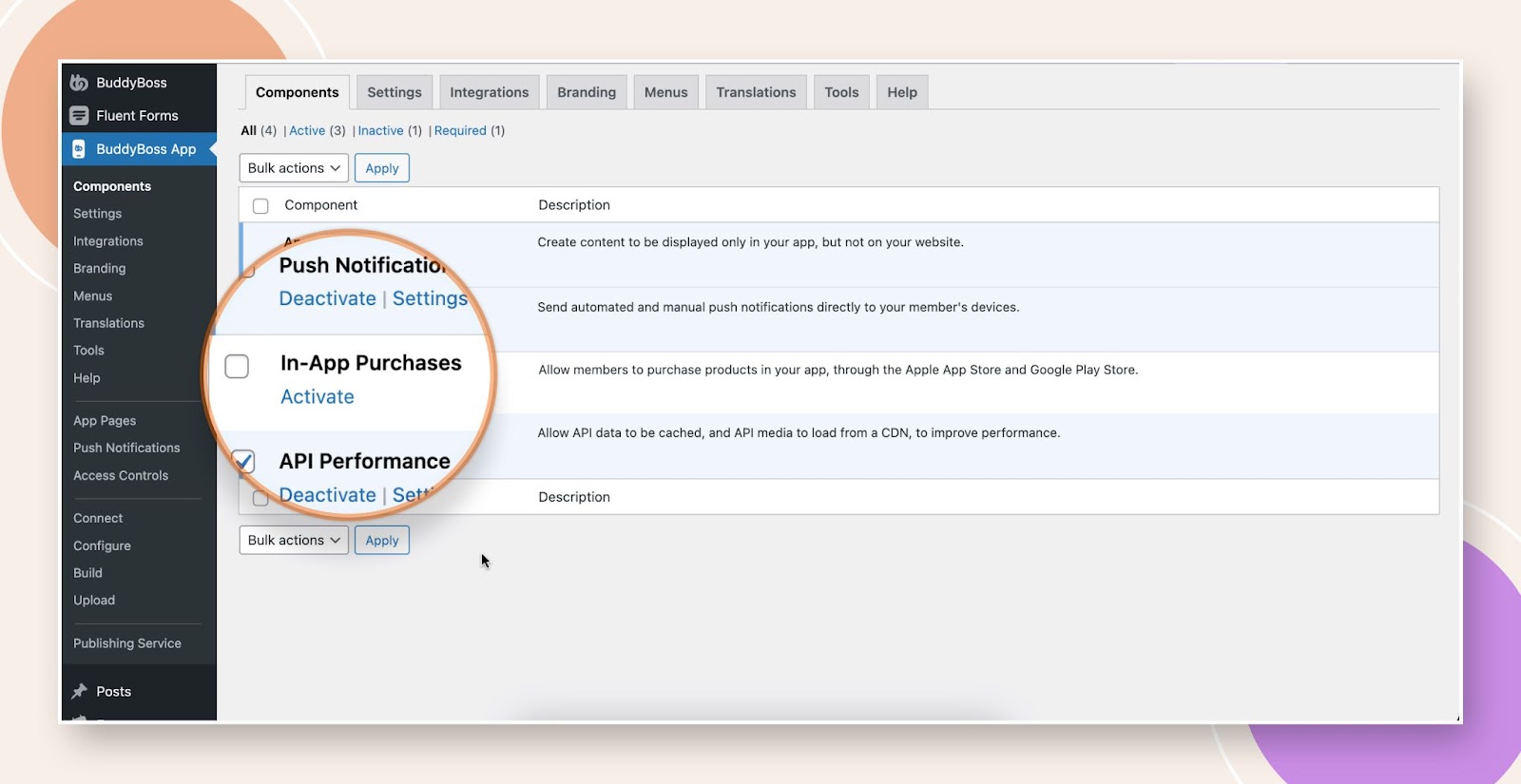Screen dimensions: 1521x784
Task: Open Fluent Forms in the sidebar menu
Action: point(139,116)
